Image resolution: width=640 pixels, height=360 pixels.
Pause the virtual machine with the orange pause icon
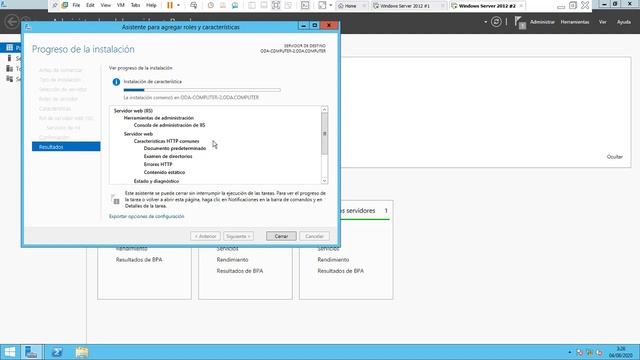170,5
